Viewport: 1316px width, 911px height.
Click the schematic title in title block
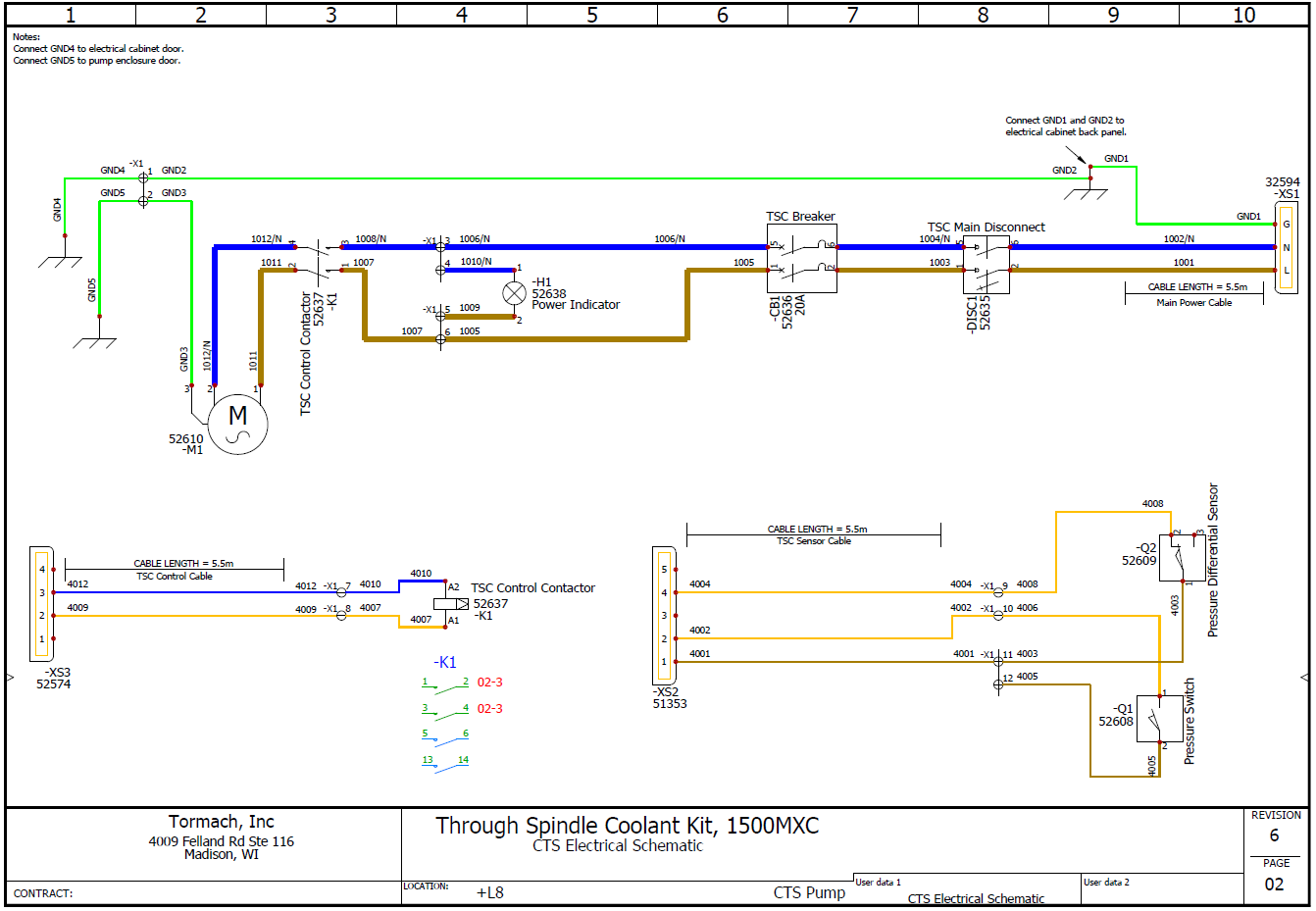tap(627, 826)
